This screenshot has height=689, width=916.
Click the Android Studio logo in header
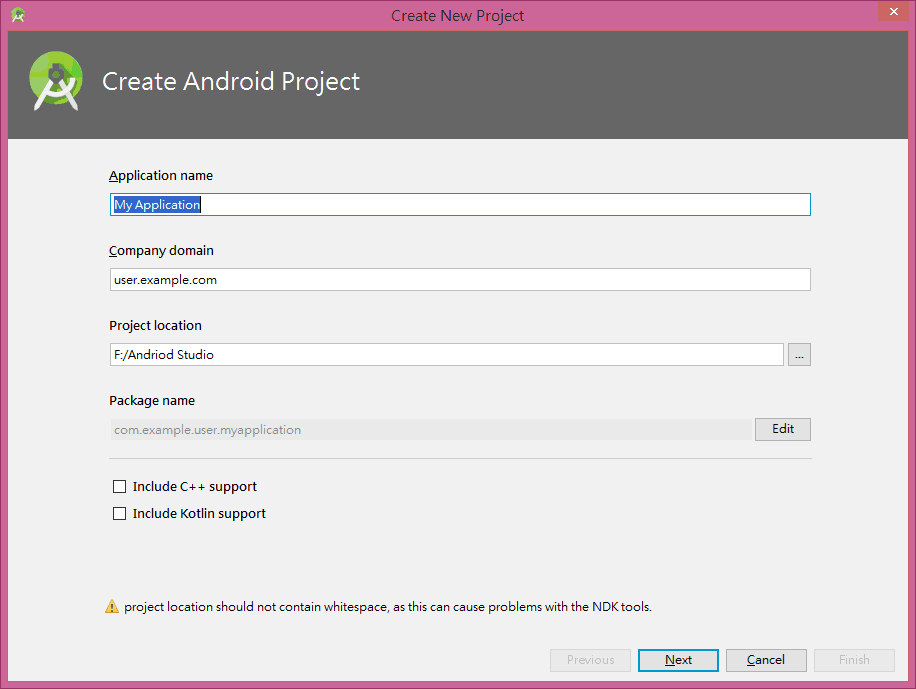click(x=56, y=81)
